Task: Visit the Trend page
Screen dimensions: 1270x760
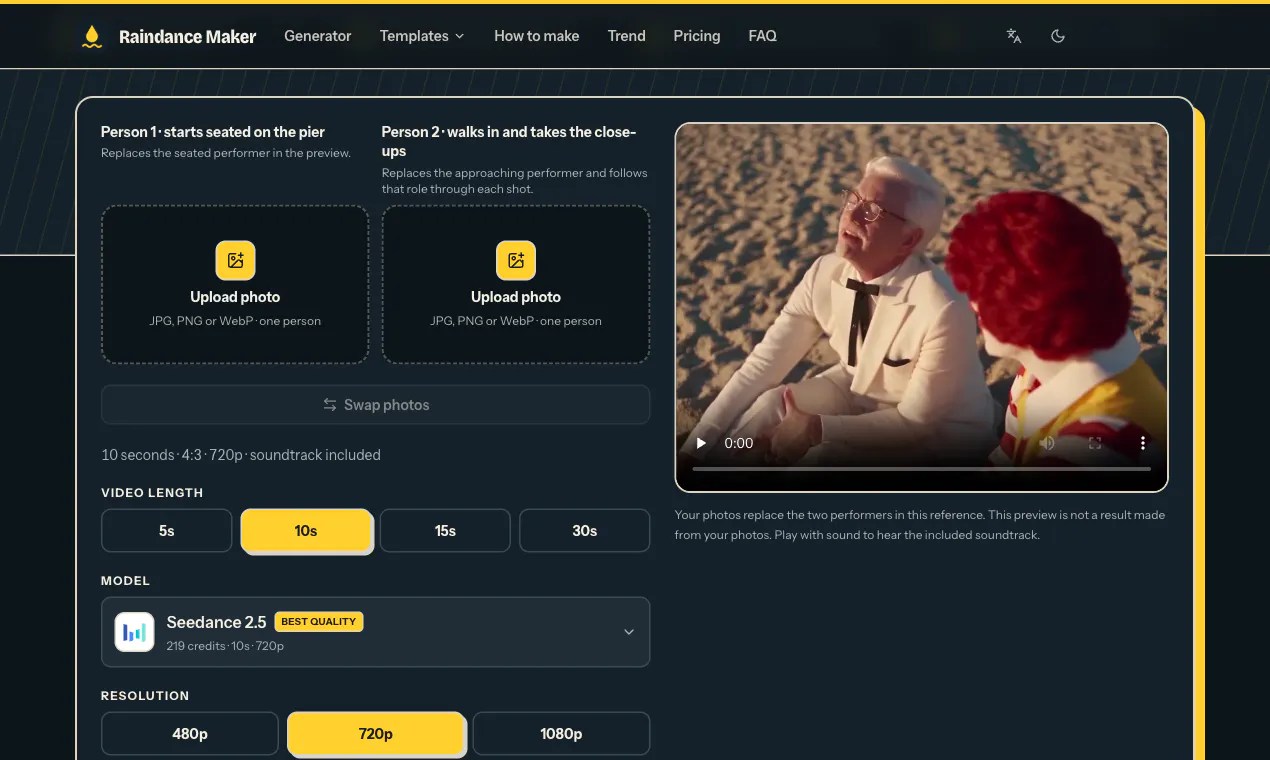Action: tap(627, 36)
